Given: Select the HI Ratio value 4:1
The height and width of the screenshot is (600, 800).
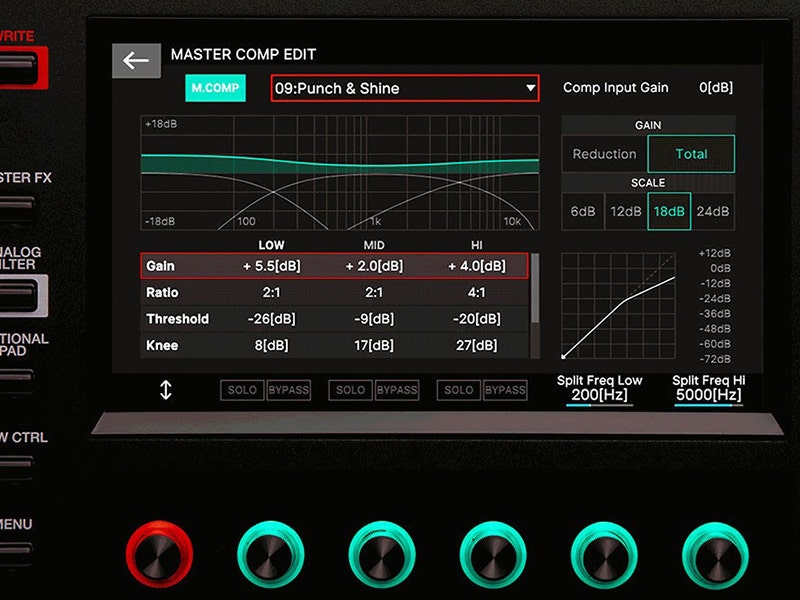Looking at the screenshot, I should pos(477,292).
